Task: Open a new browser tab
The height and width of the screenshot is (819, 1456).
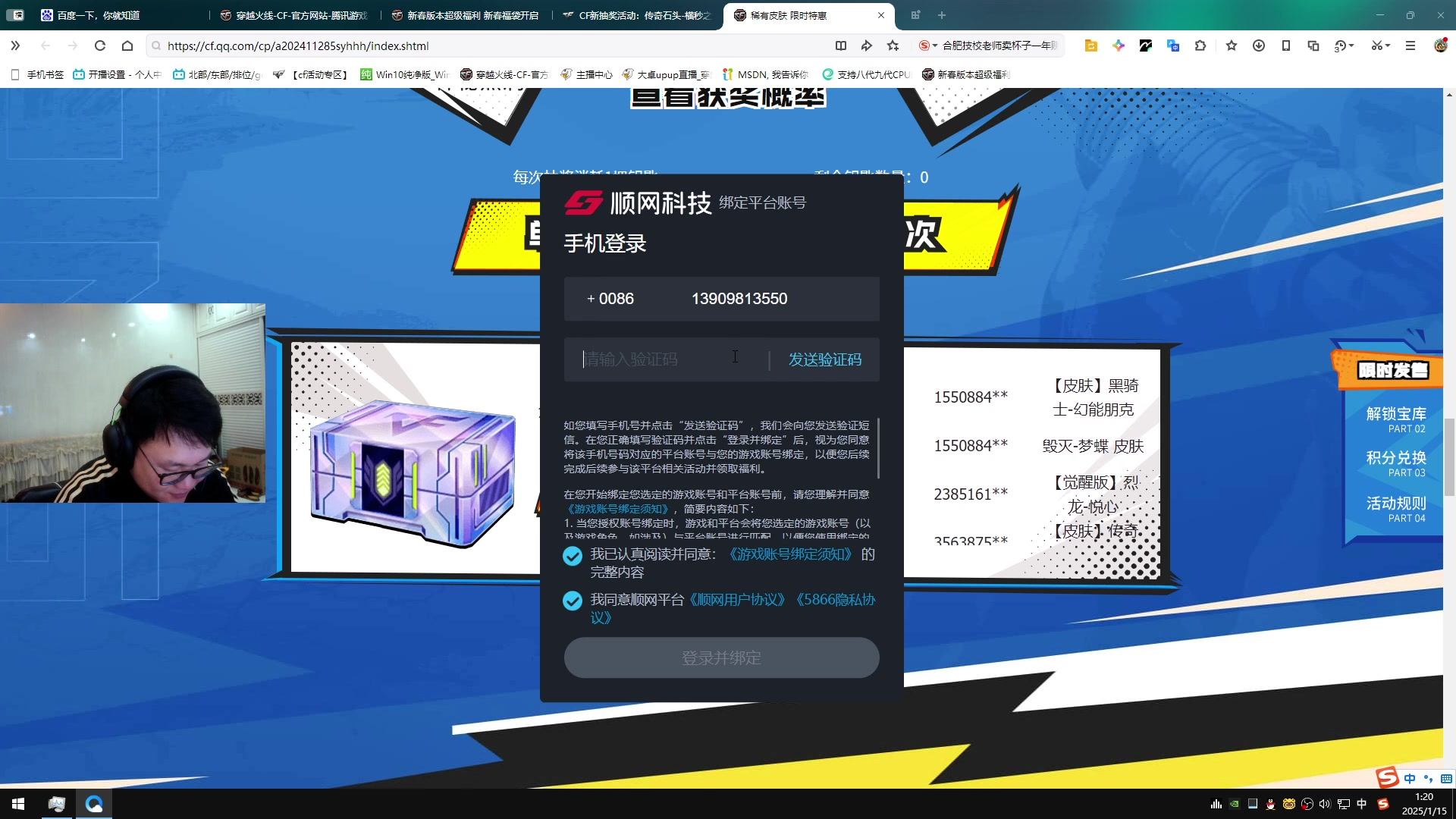Action: point(942,15)
